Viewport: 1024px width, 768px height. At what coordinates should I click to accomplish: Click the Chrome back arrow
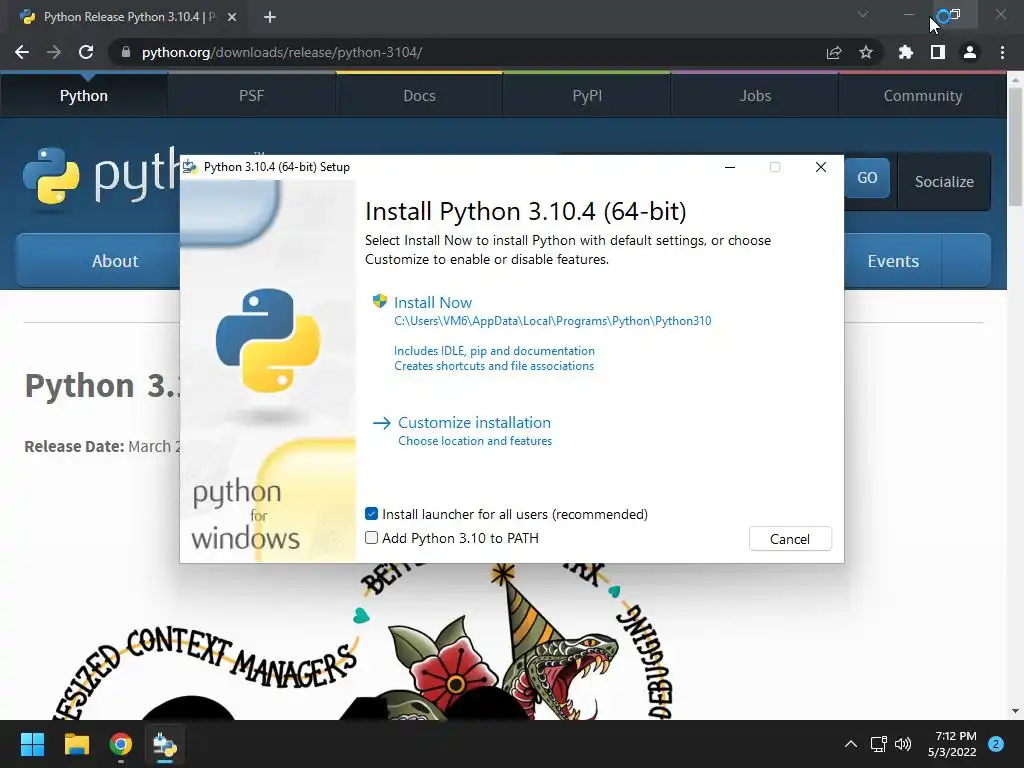point(22,52)
